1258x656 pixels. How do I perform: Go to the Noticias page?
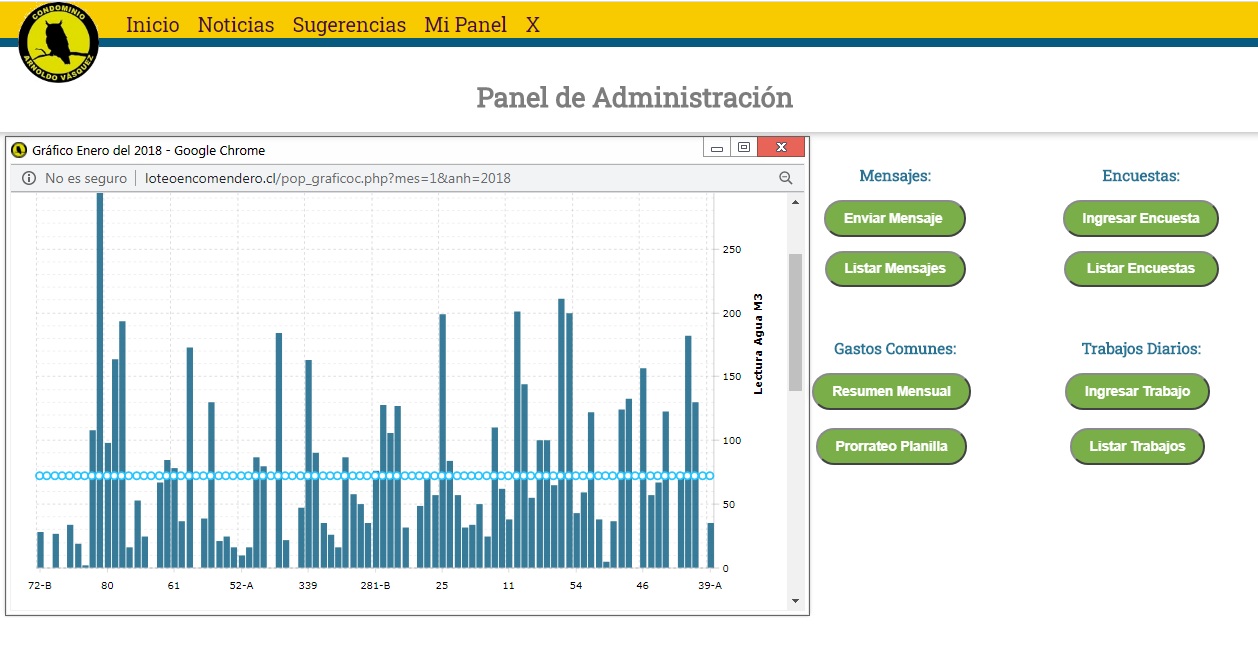coord(236,25)
